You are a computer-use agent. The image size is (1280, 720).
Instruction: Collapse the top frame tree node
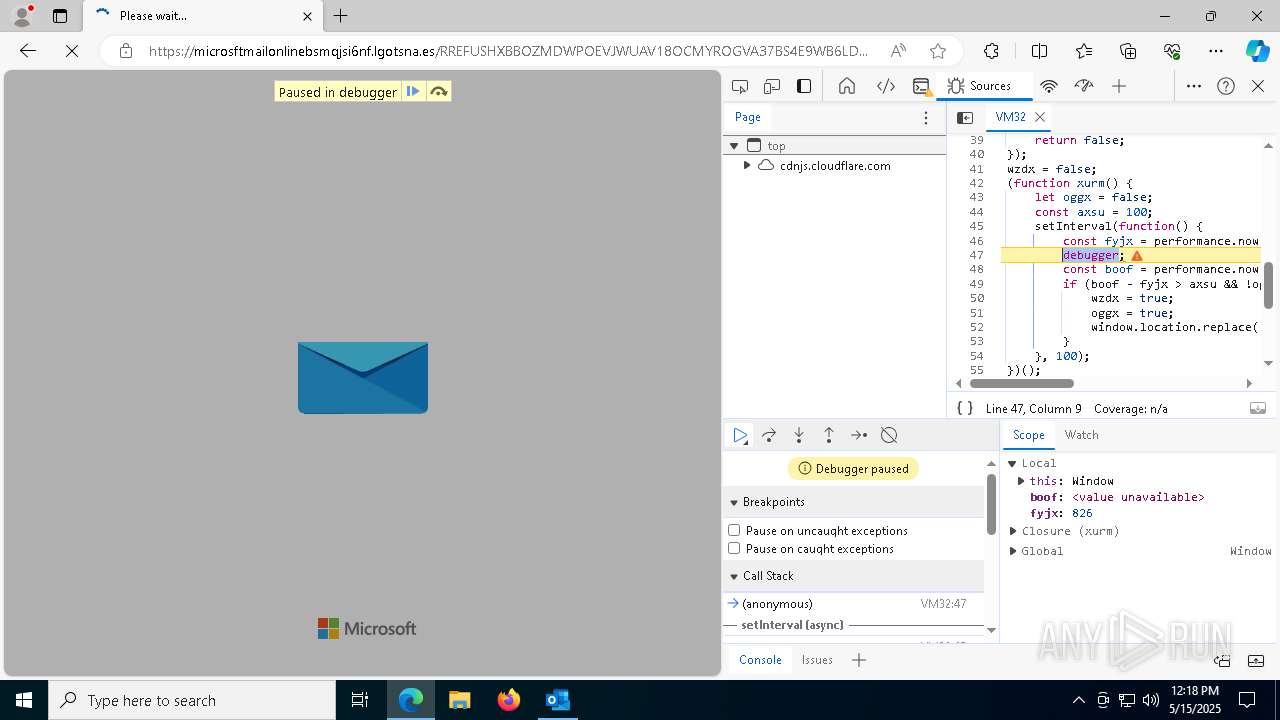(734, 146)
